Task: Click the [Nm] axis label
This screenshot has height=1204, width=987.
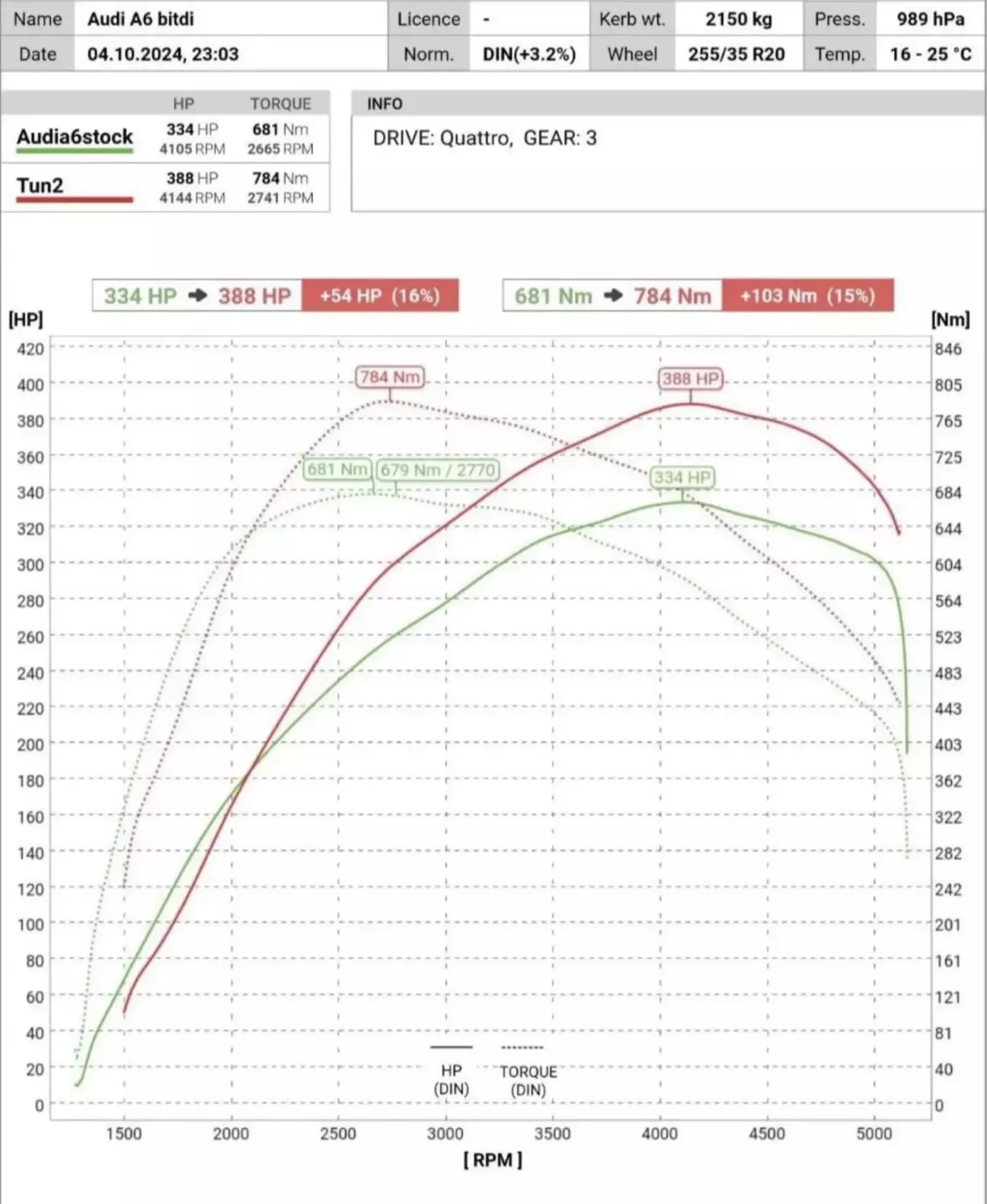Action: [950, 319]
